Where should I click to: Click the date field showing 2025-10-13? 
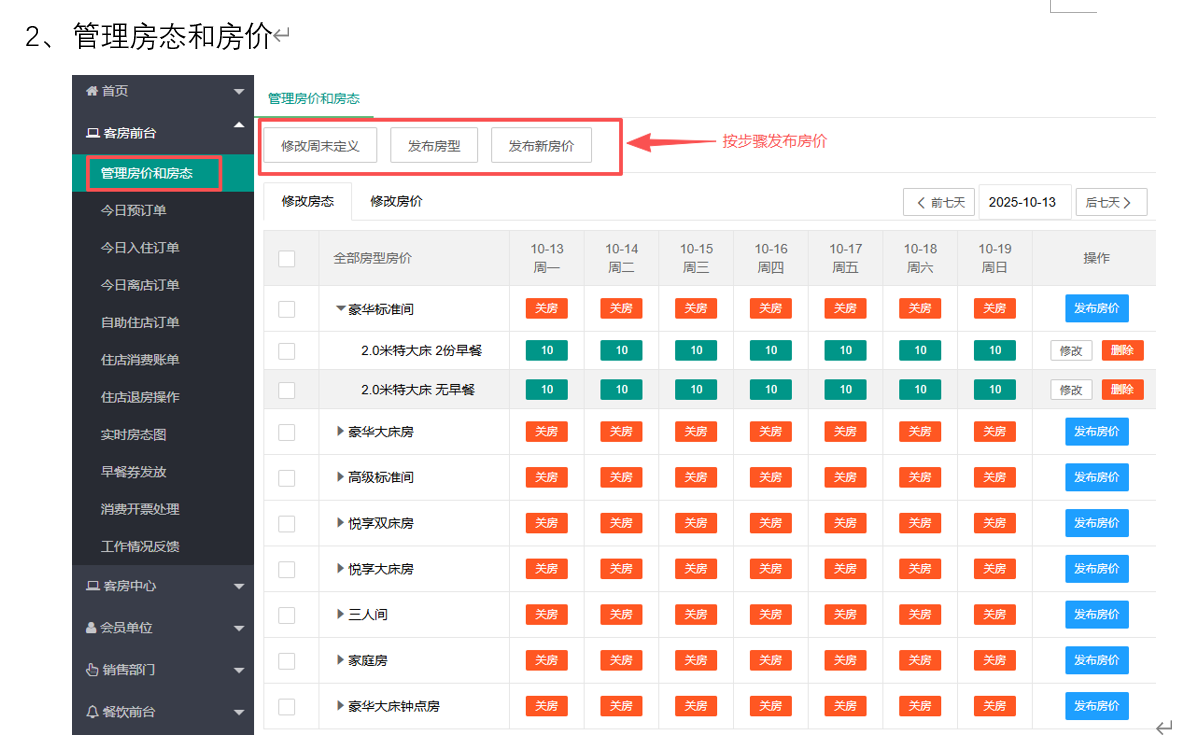click(1022, 202)
